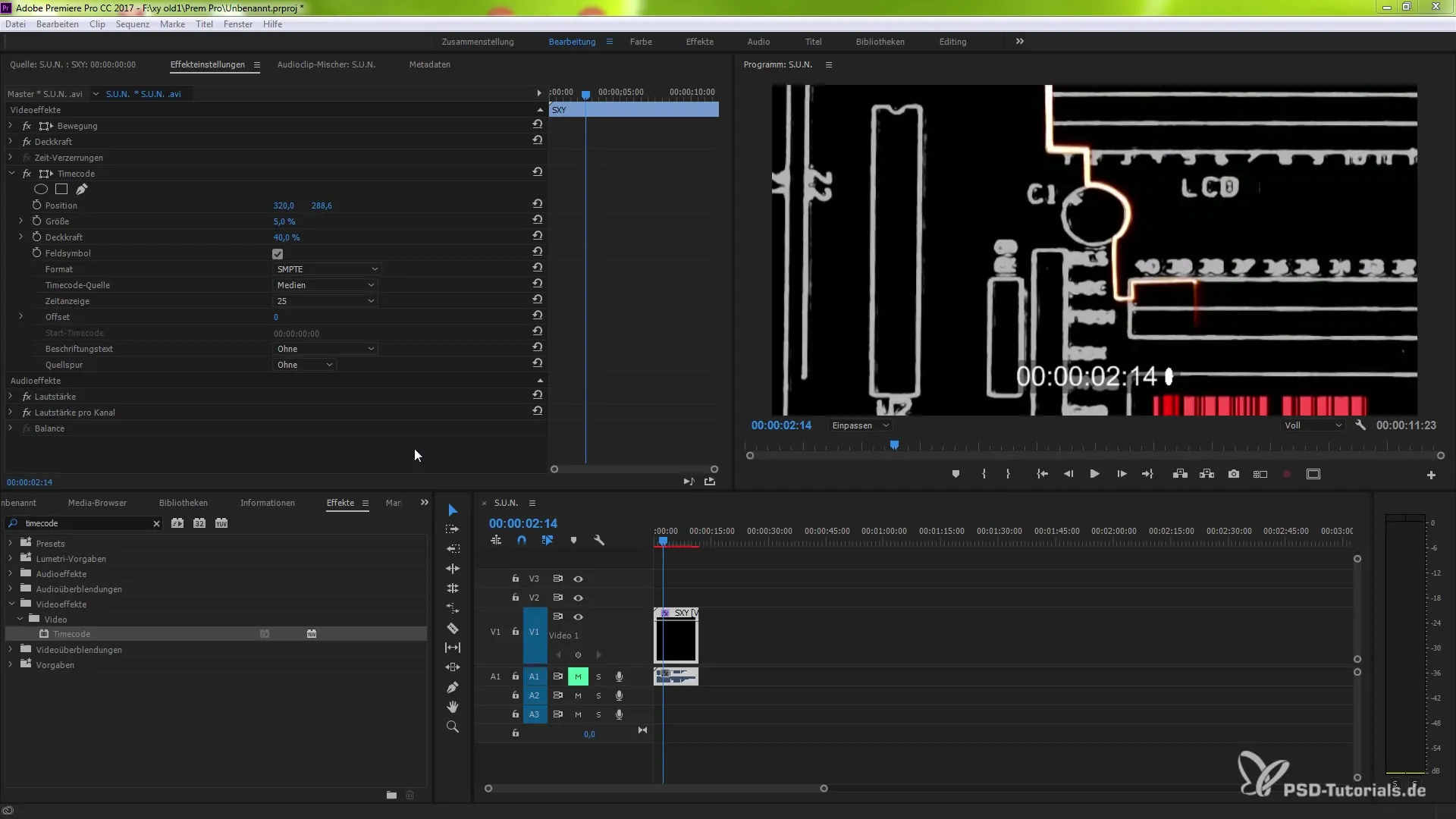Image resolution: width=1456 pixels, height=819 pixels.
Task: Toggle lock on track V3
Action: 516,579
